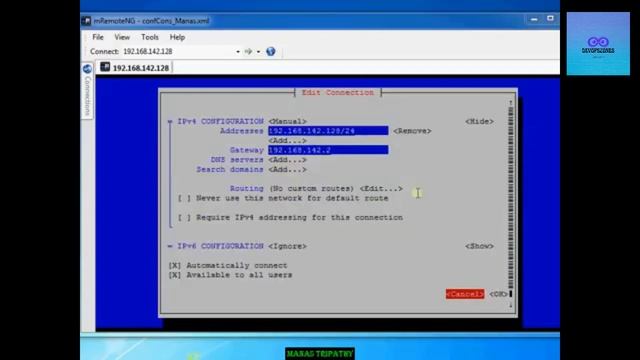Open the Connections side panel tab
Viewport: 640px width, 360px height.
click(87, 91)
